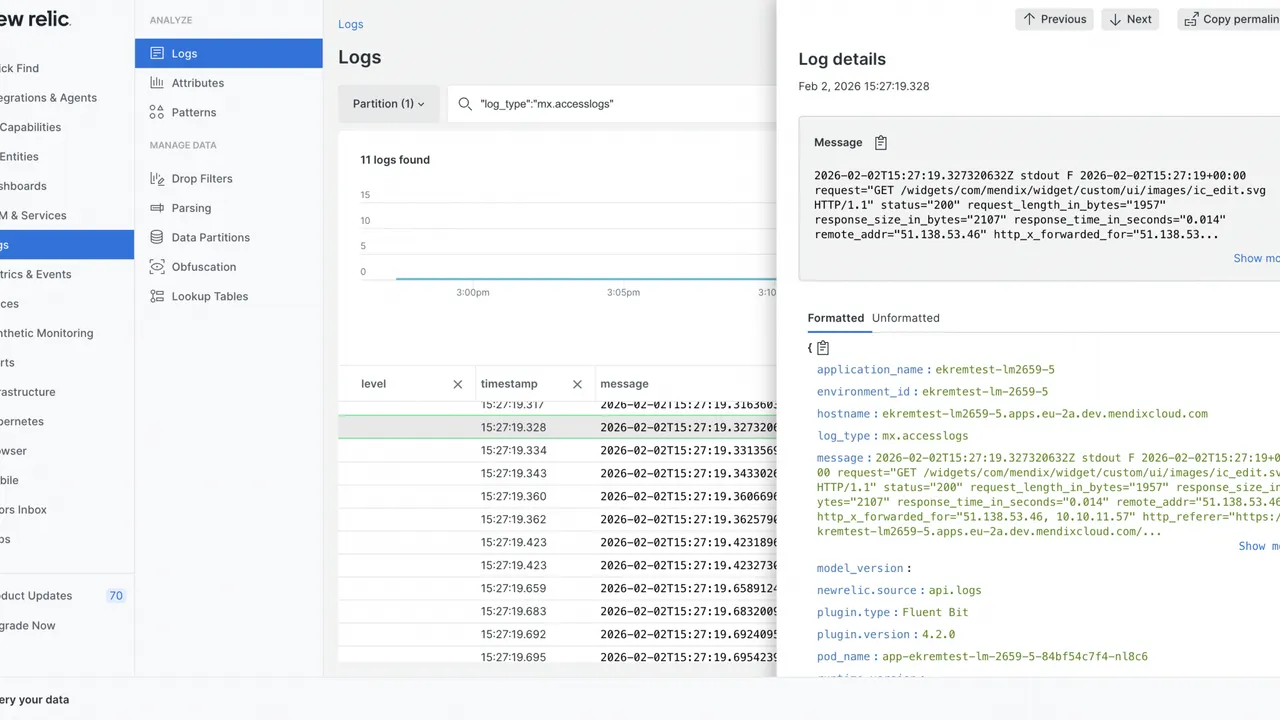Click the Lookup Tables icon
The height and width of the screenshot is (720, 1280).
point(156,296)
